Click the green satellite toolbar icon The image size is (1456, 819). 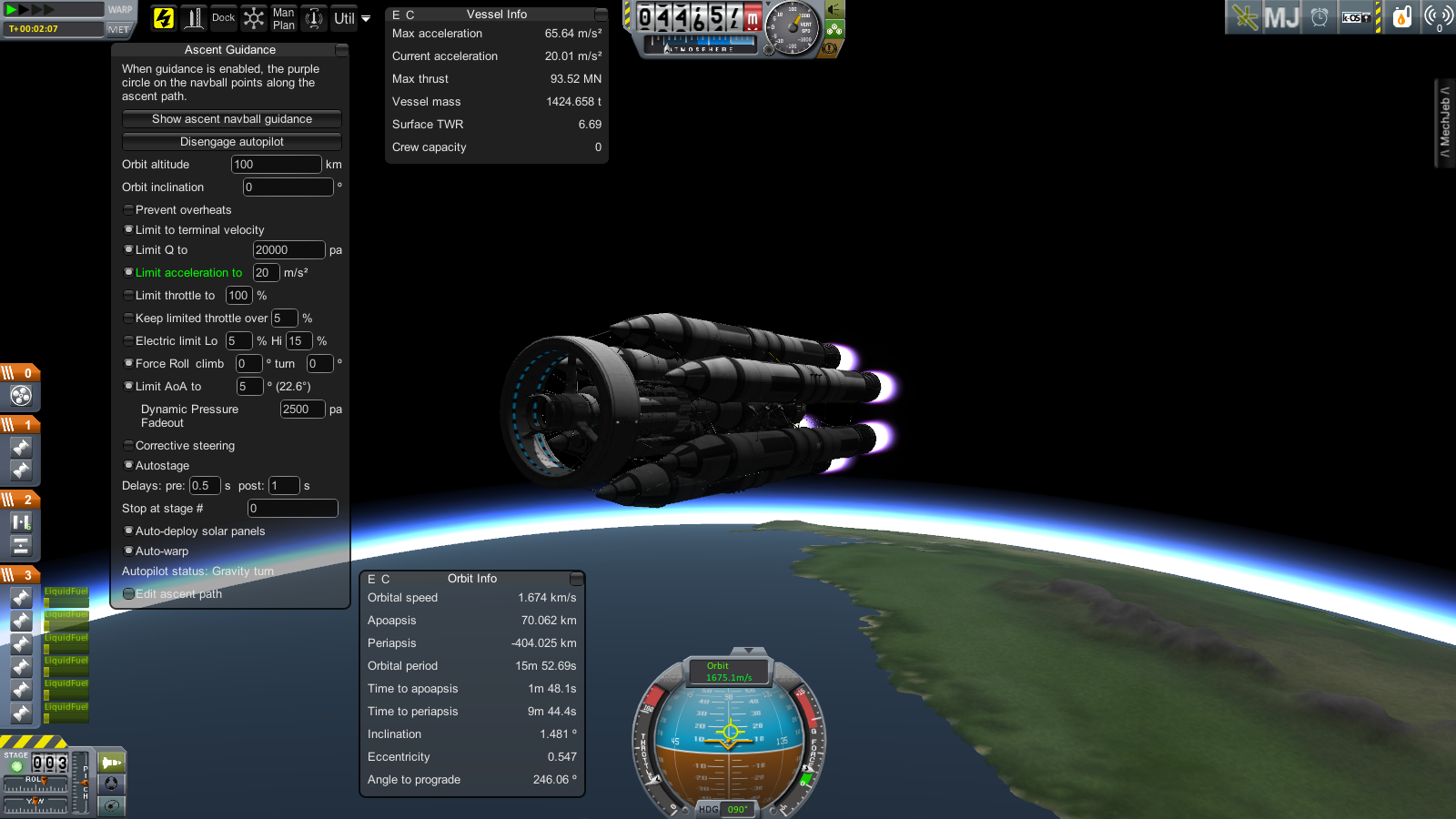[x=1244, y=17]
